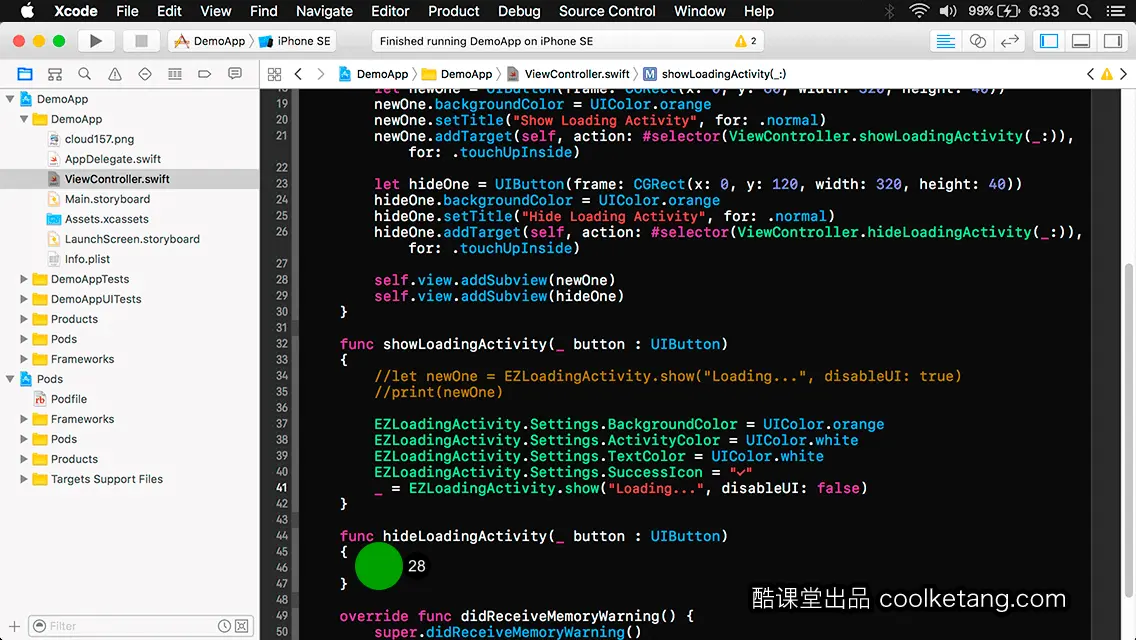Open the Debug menu
Screen dimensions: 1136x640
coord(519,11)
